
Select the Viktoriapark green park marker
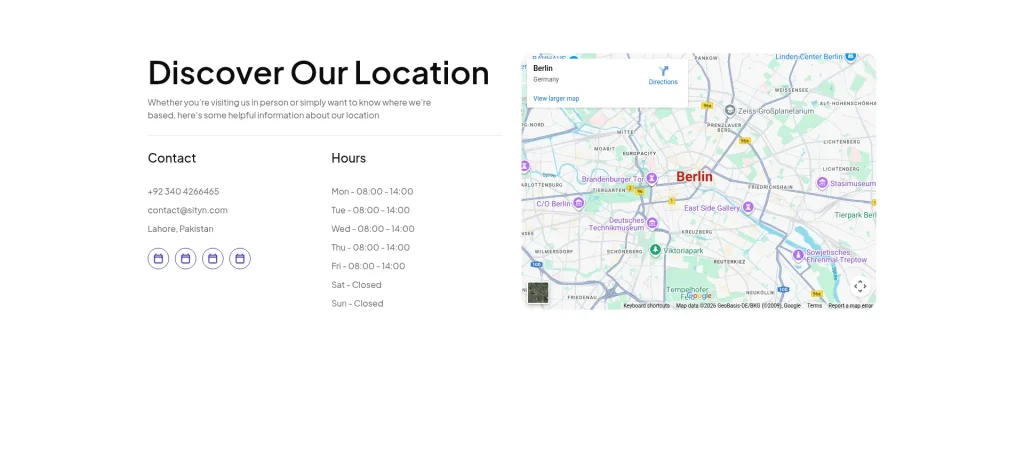coord(655,250)
